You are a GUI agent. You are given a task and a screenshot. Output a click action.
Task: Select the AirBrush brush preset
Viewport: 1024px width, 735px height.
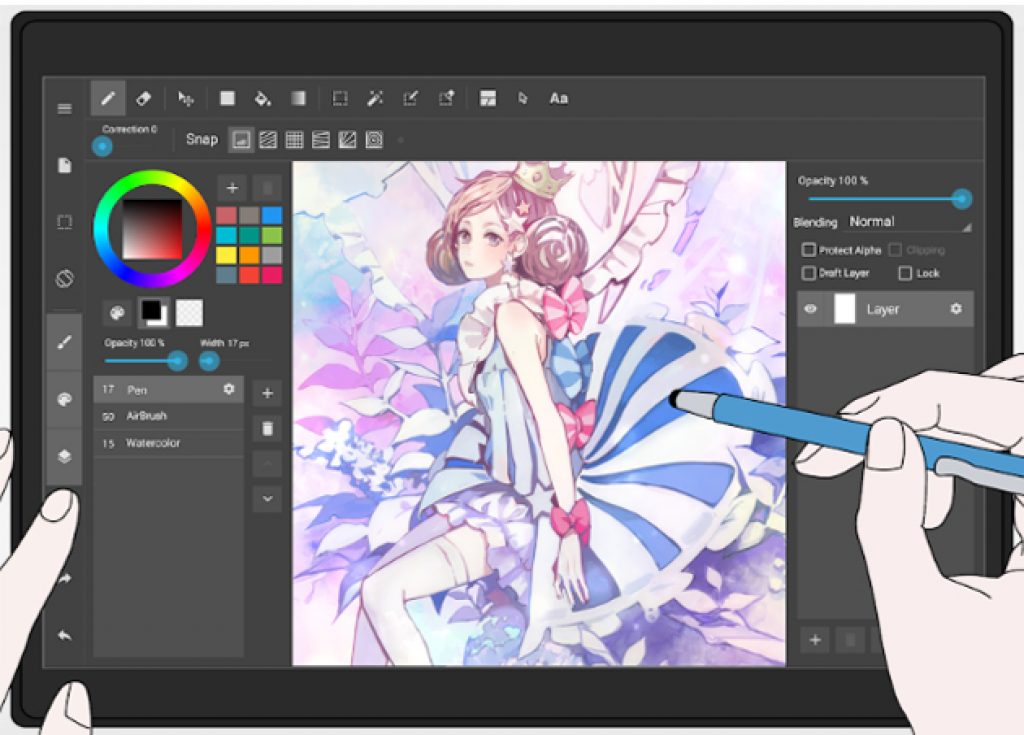point(160,416)
